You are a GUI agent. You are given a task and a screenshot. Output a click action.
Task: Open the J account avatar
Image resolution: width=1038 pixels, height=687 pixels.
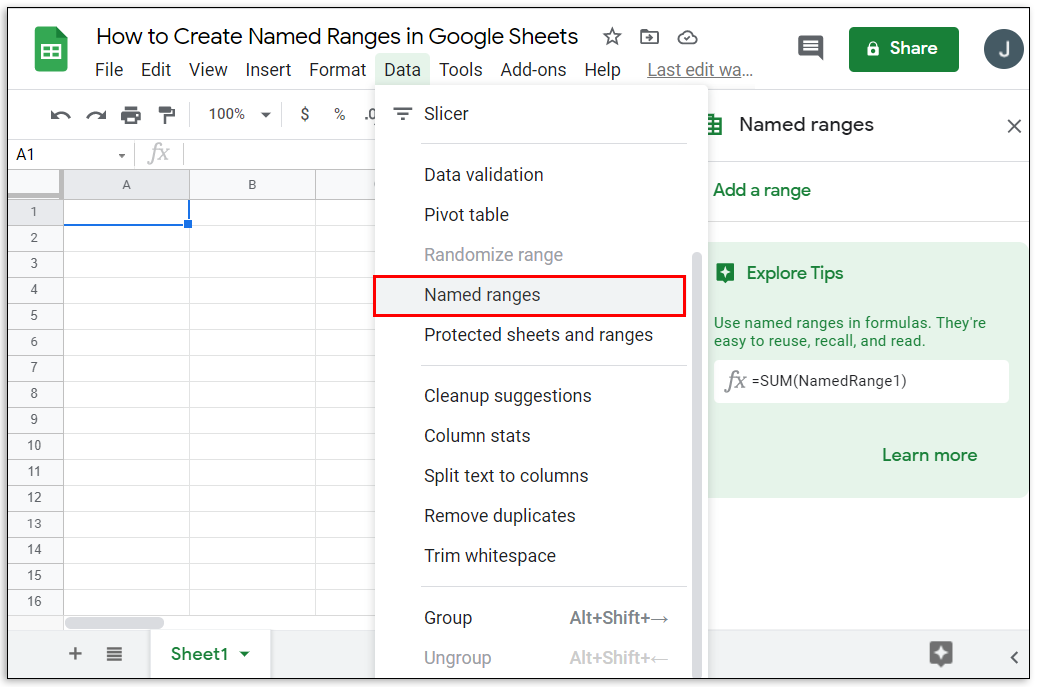[x=1003, y=49]
